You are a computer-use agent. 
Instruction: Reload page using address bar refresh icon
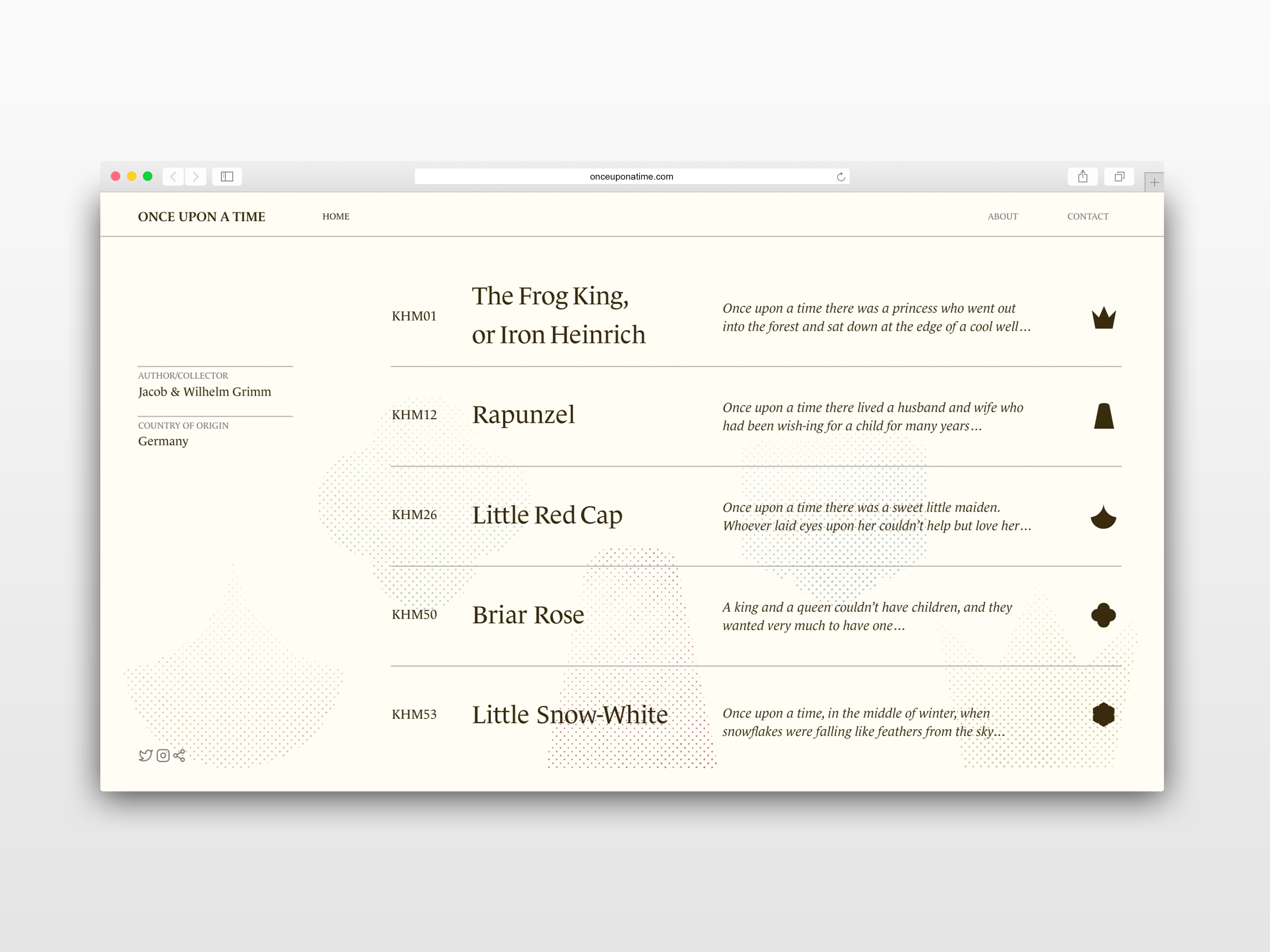(840, 177)
